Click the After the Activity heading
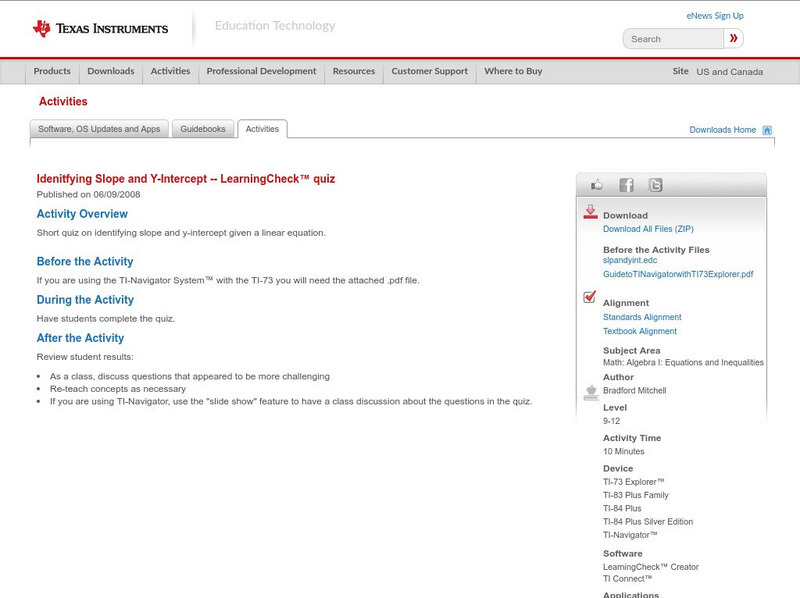Viewport: 800px width, 598px height. pyautogui.click(x=80, y=338)
